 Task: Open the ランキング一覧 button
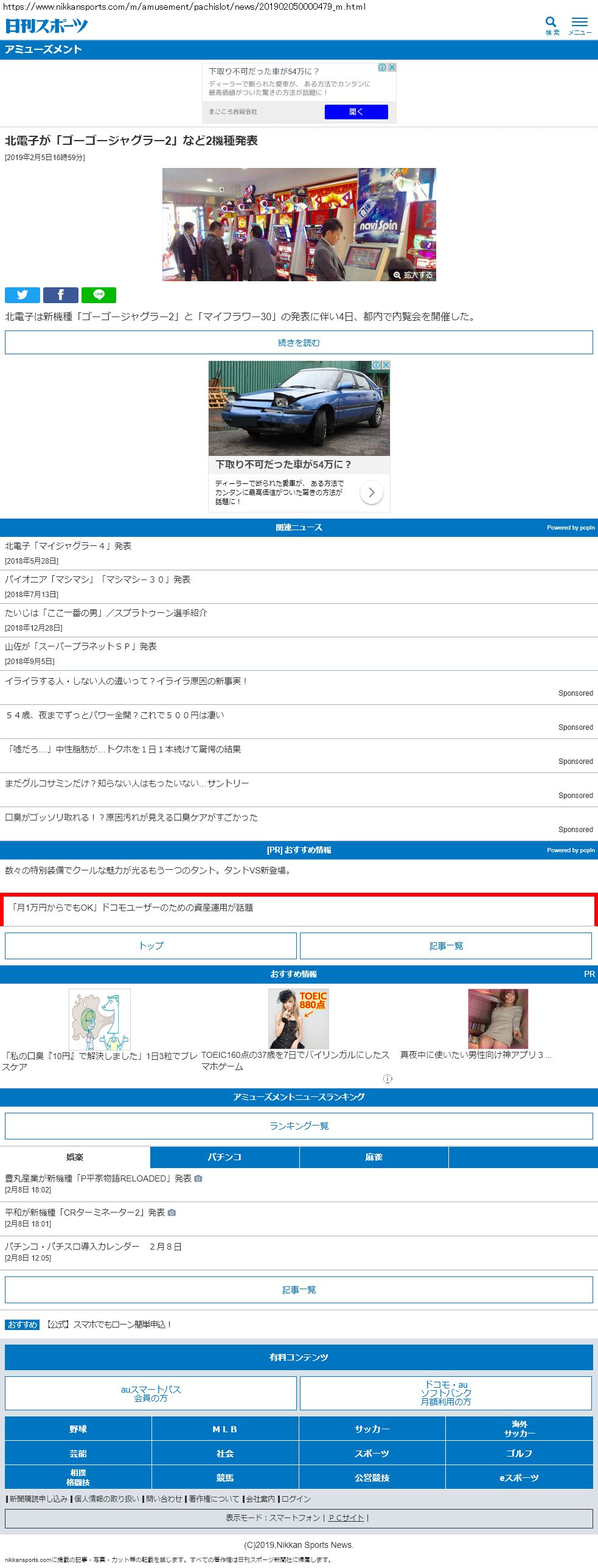[299, 1126]
